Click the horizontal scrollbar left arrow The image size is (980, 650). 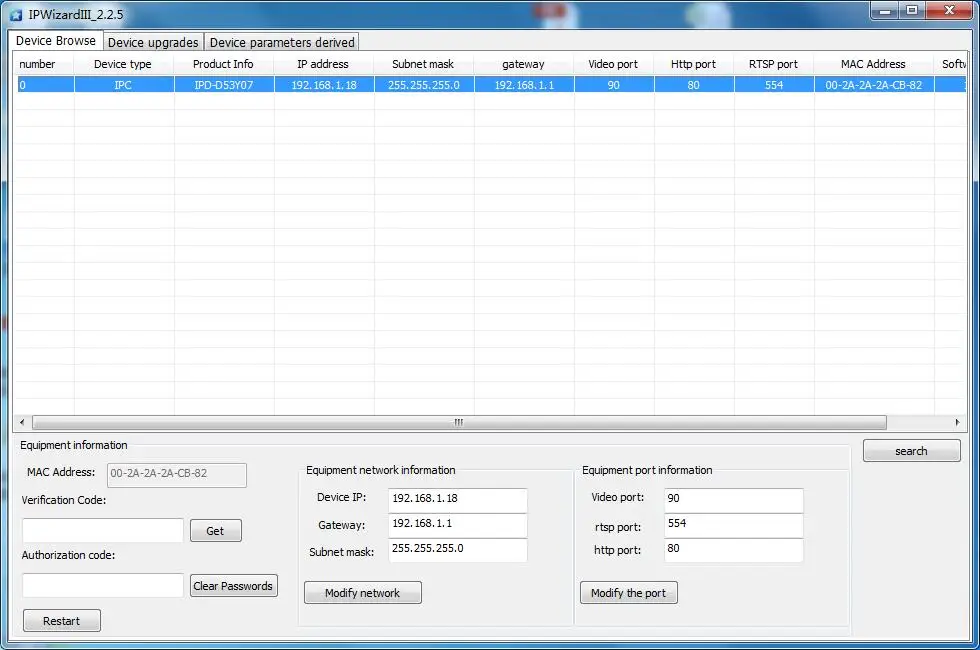(x=22, y=422)
